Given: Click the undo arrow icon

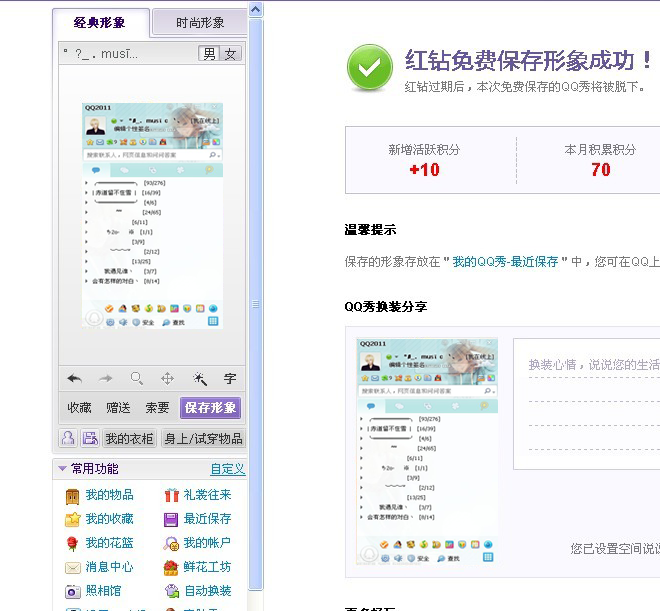Looking at the screenshot, I should [75, 378].
